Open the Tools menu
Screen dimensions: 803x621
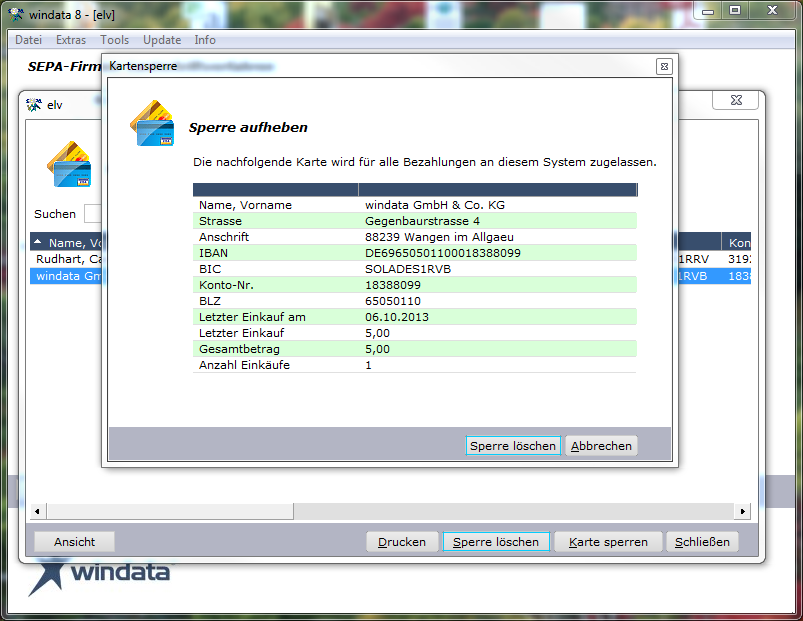[x=114, y=40]
